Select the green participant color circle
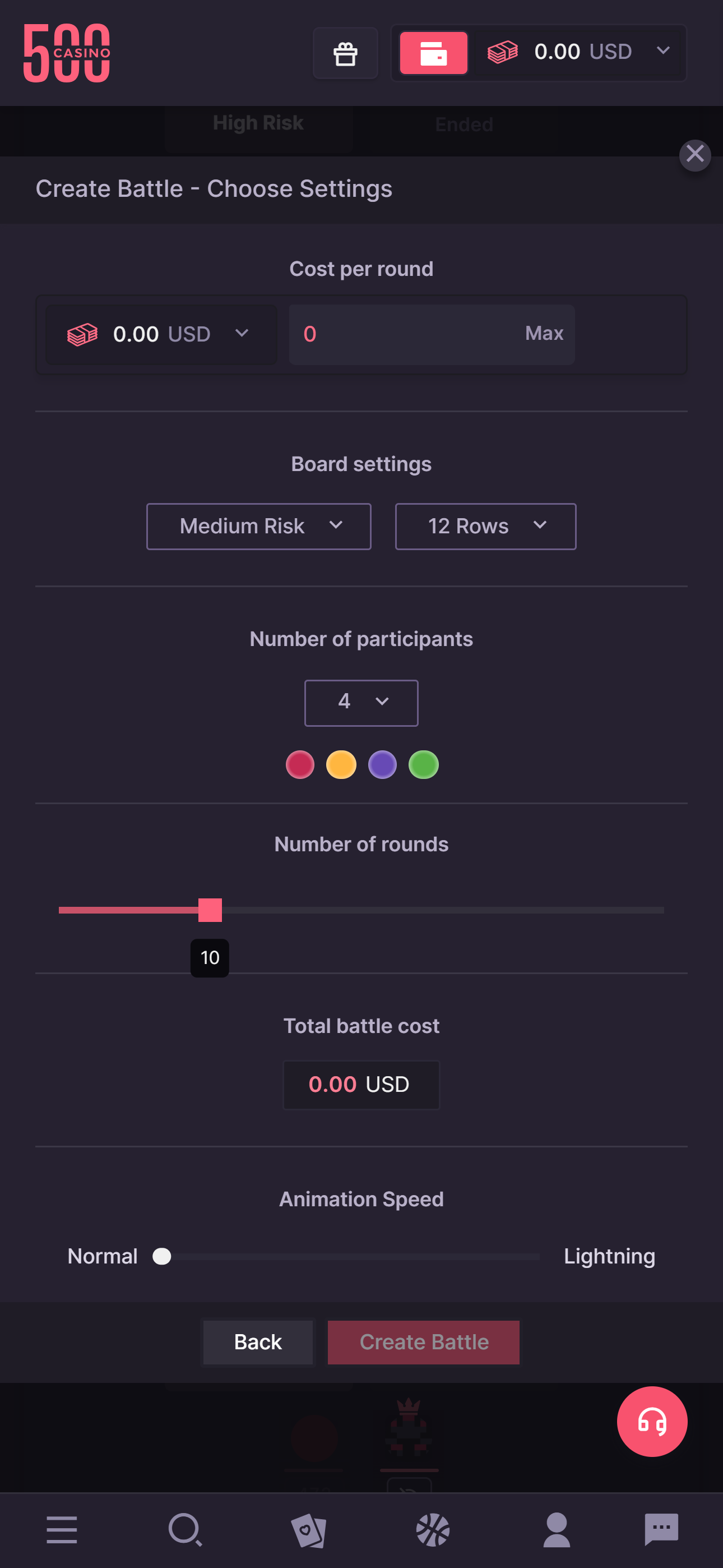The image size is (723, 1568). [x=424, y=764]
